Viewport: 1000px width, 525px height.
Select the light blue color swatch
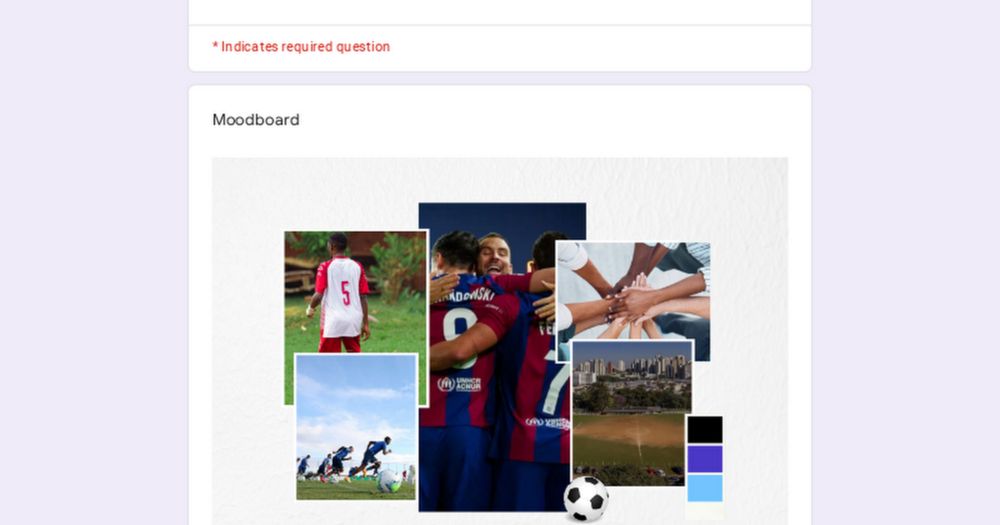tap(705, 488)
